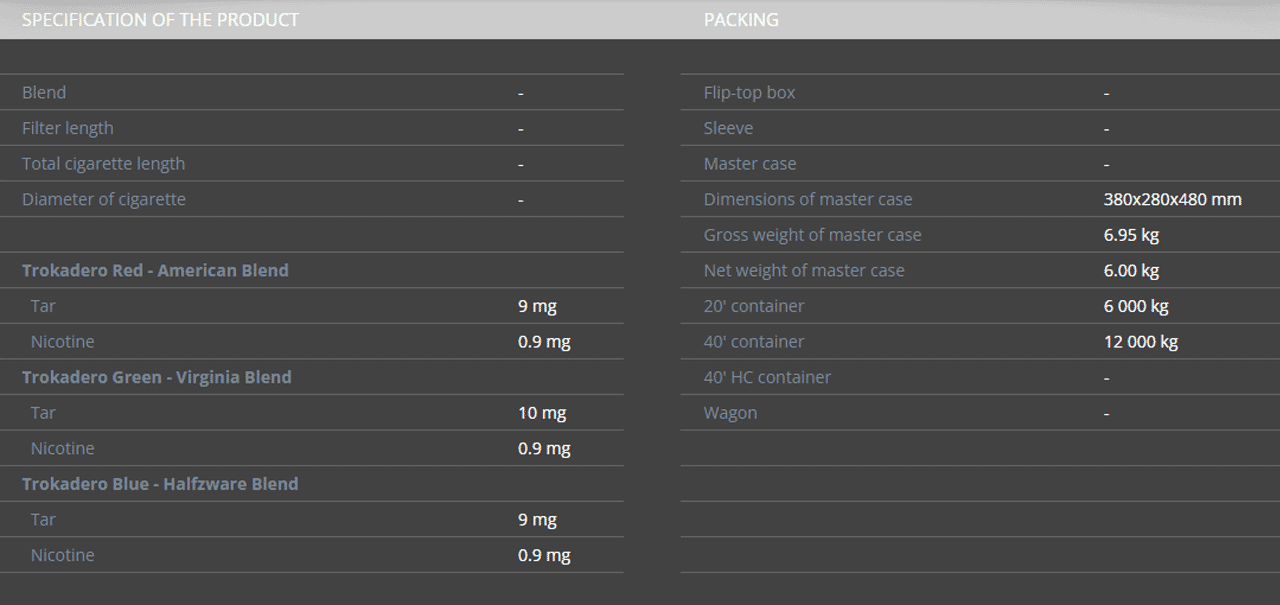Click the 'Master case' label

750,163
